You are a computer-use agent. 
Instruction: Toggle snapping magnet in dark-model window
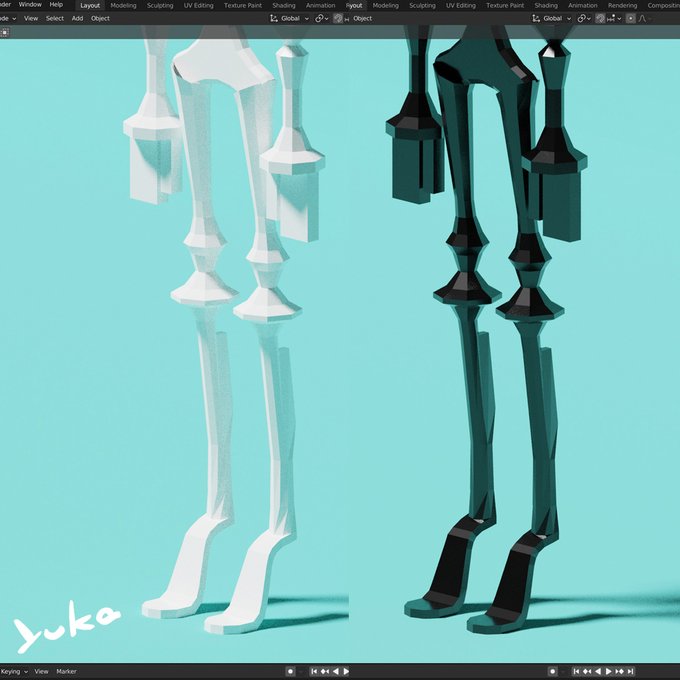600,18
